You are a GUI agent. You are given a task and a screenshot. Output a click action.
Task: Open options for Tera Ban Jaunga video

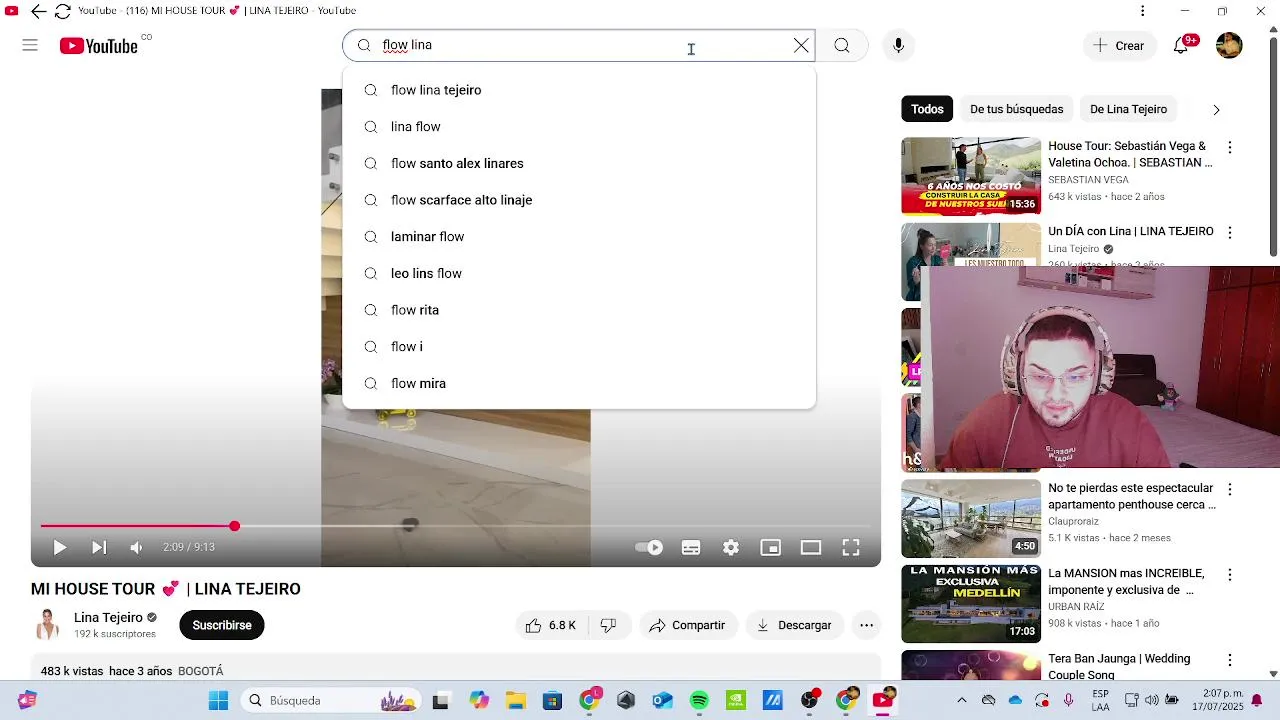point(1230,660)
